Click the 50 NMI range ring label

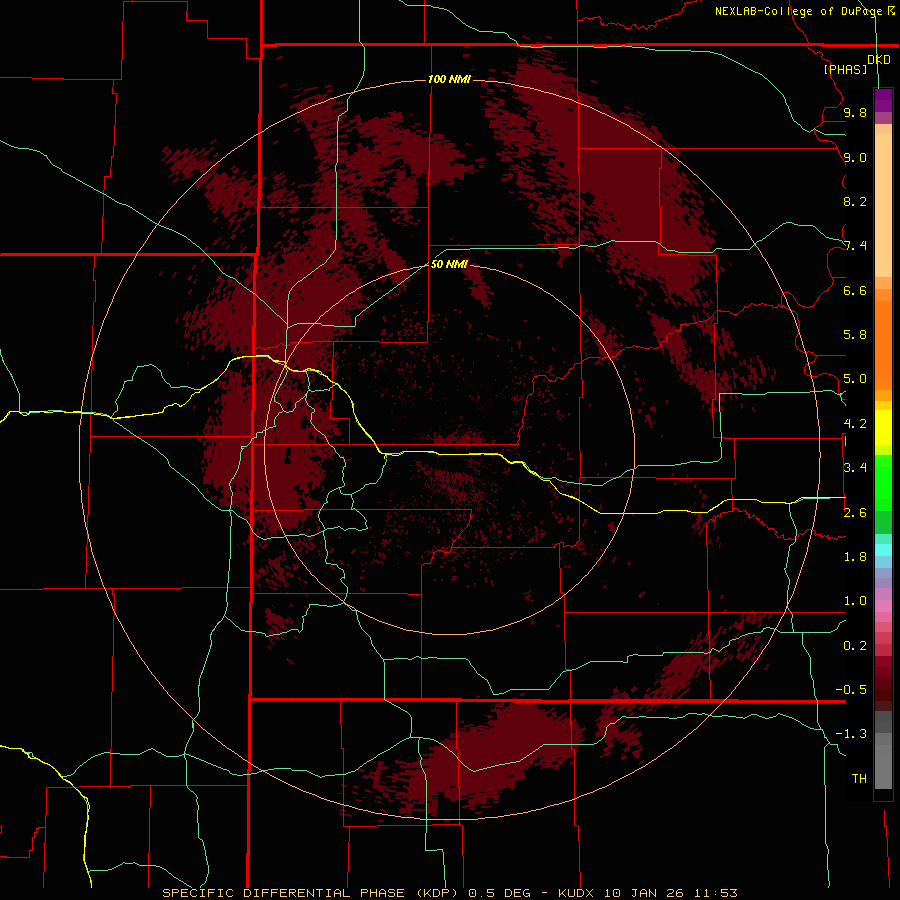click(x=449, y=264)
